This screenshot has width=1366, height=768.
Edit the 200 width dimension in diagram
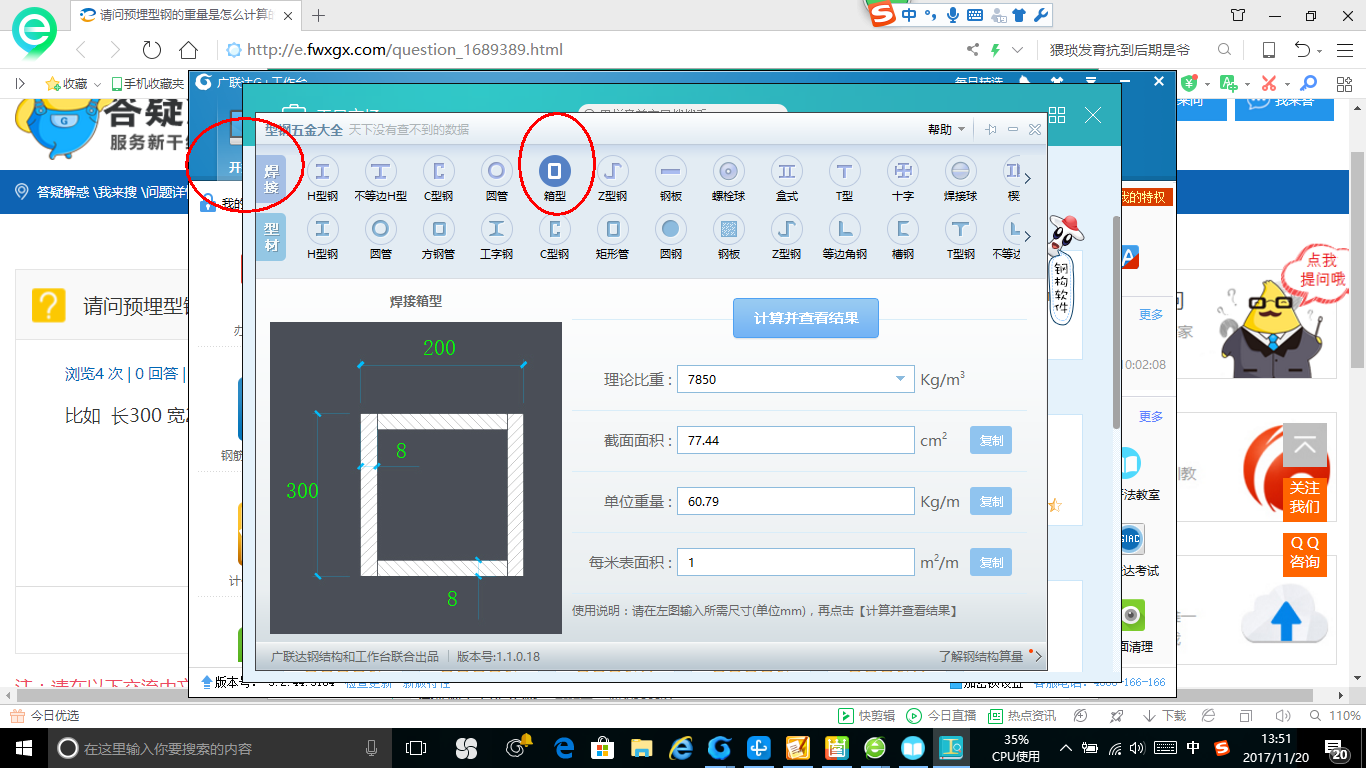[439, 348]
